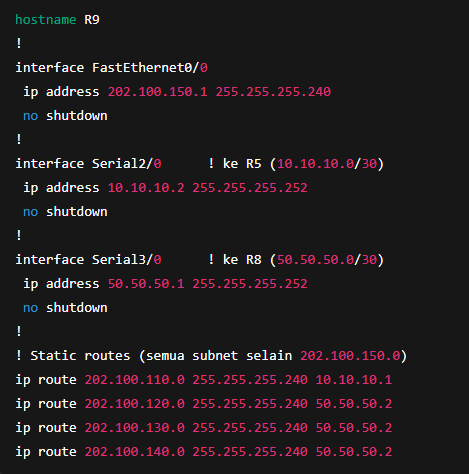This screenshot has width=469, height=474.
Task: Click the 'Static routes' comment heading
Action: [x=80, y=356]
